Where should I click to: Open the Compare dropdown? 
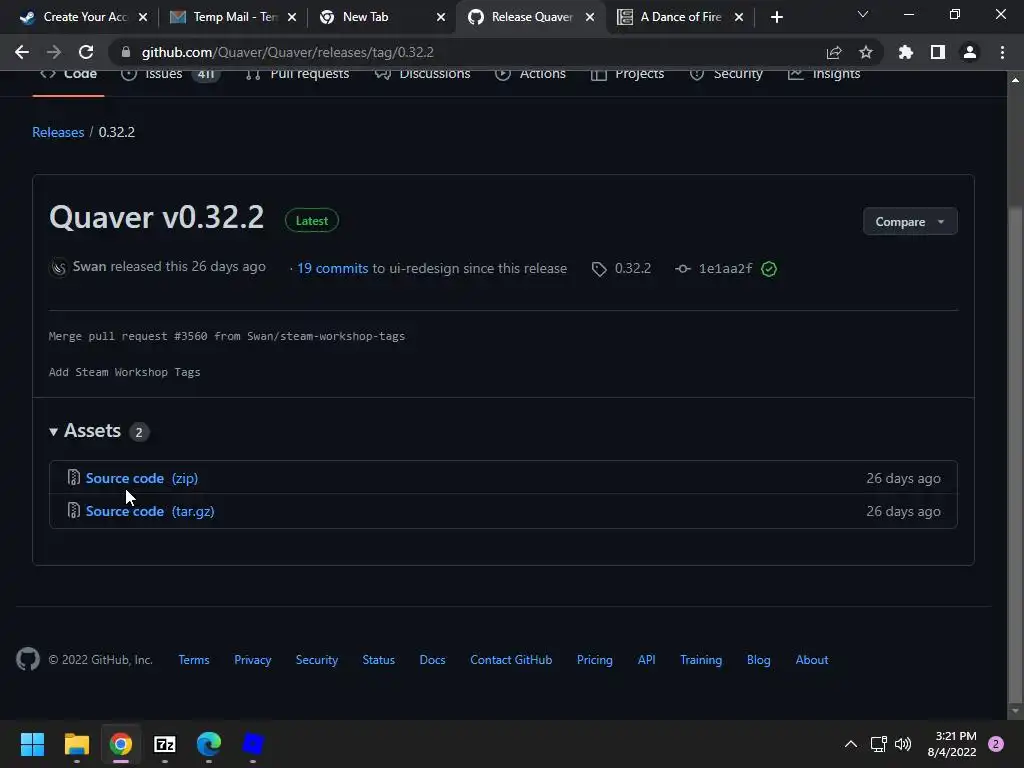point(910,221)
